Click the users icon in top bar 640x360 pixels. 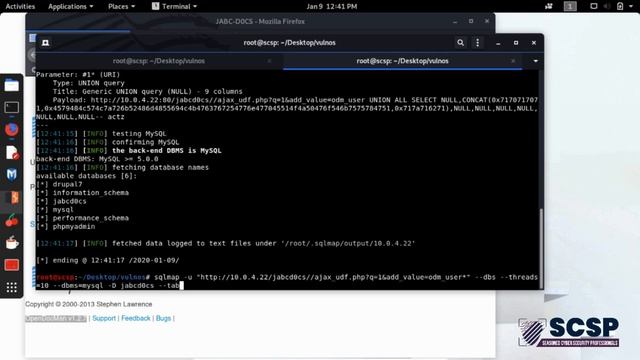point(549,6)
